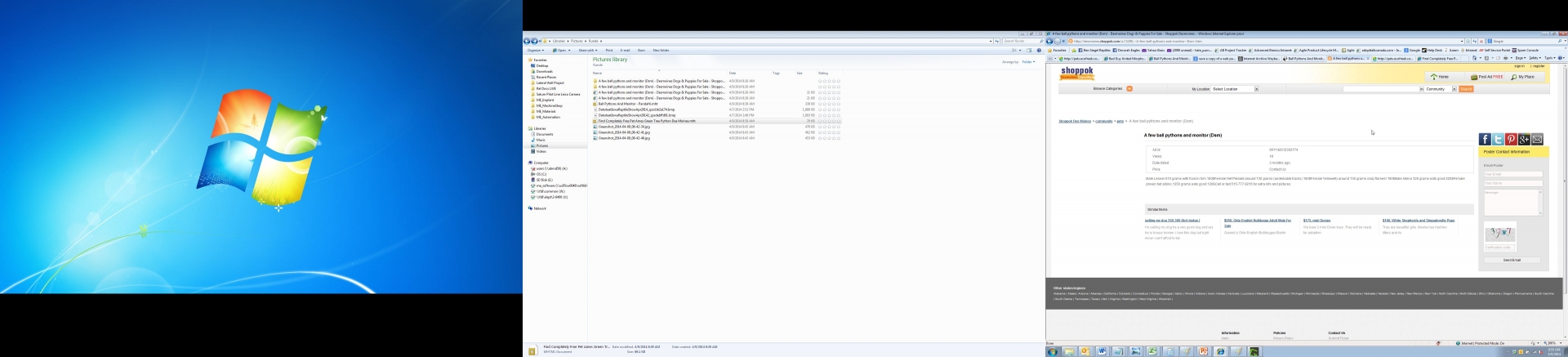Select the Downloads item in Explorer sidebar
Screen dimensions: 1568x357
[x=544, y=71]
